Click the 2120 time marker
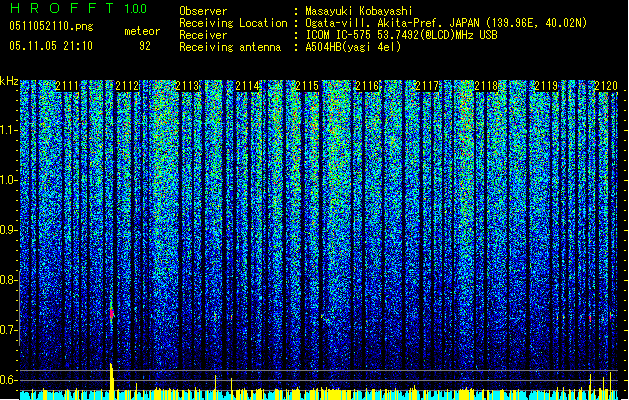The height and width of the screenshot is (400, 629). click(x=606, y=86)
